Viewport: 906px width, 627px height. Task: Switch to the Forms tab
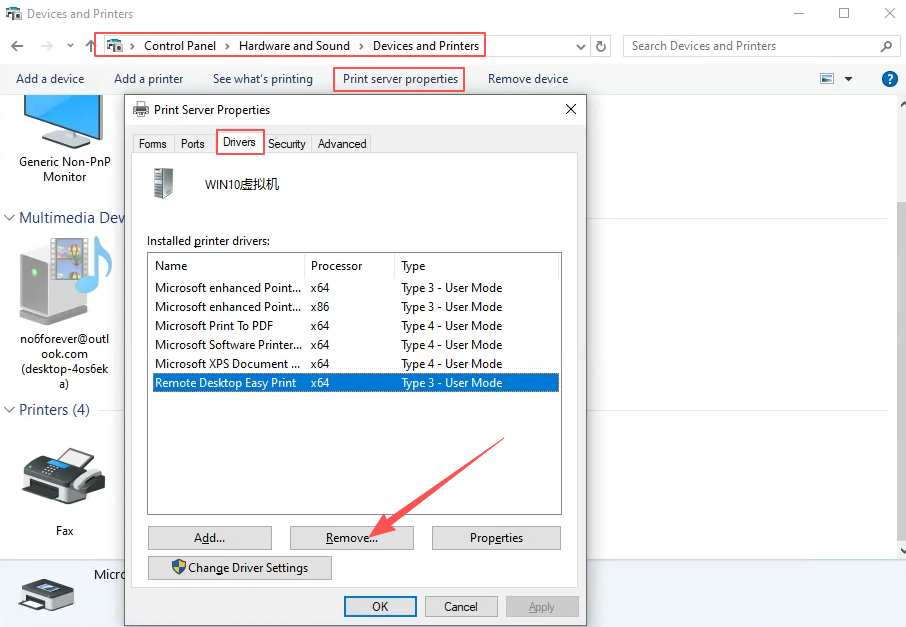153,144
